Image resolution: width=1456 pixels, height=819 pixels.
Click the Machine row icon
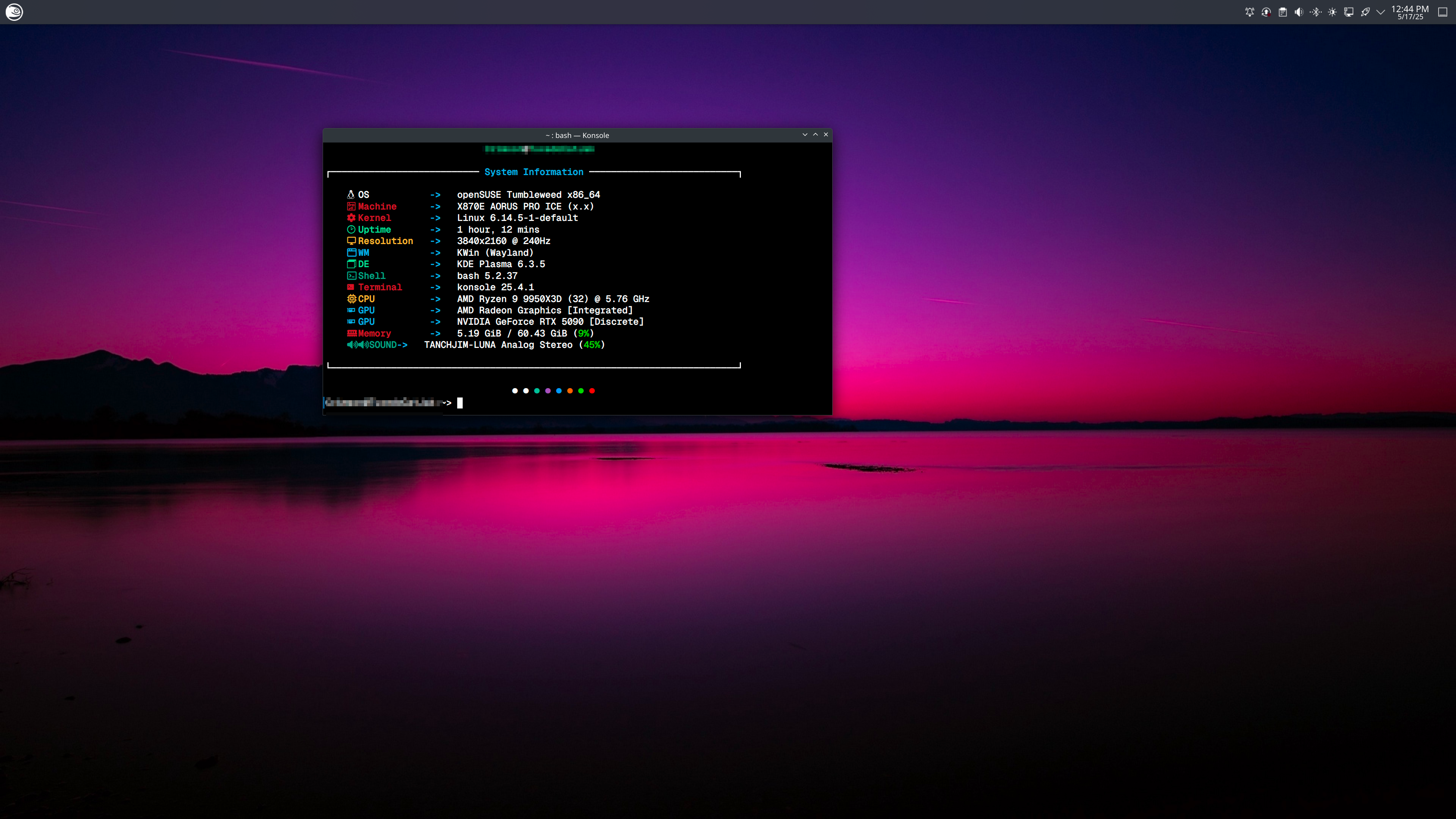(x=351, y=206)
